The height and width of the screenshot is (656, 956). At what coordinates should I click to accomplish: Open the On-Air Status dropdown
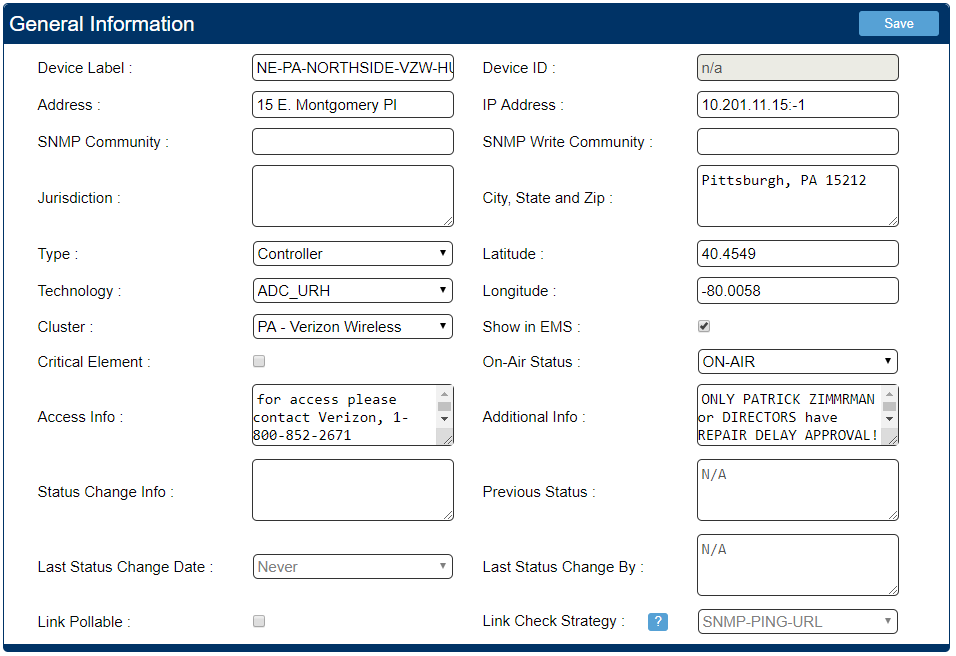[x=797, y=362]
